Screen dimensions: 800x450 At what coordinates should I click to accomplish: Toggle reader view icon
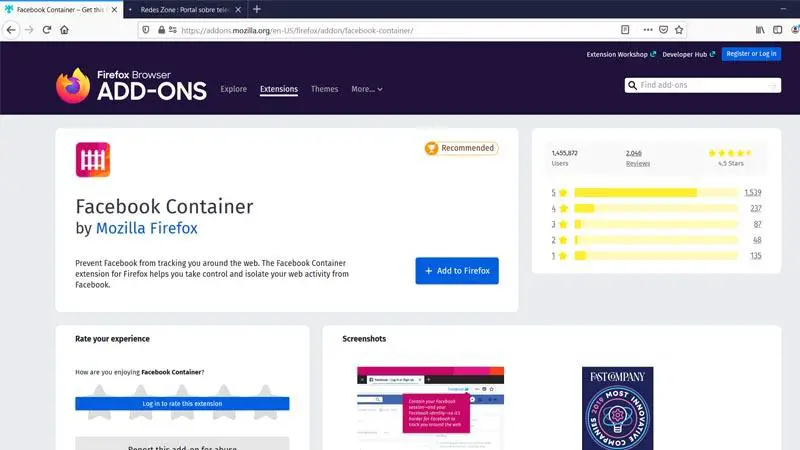pyautogui.click(x=625, y=30)
